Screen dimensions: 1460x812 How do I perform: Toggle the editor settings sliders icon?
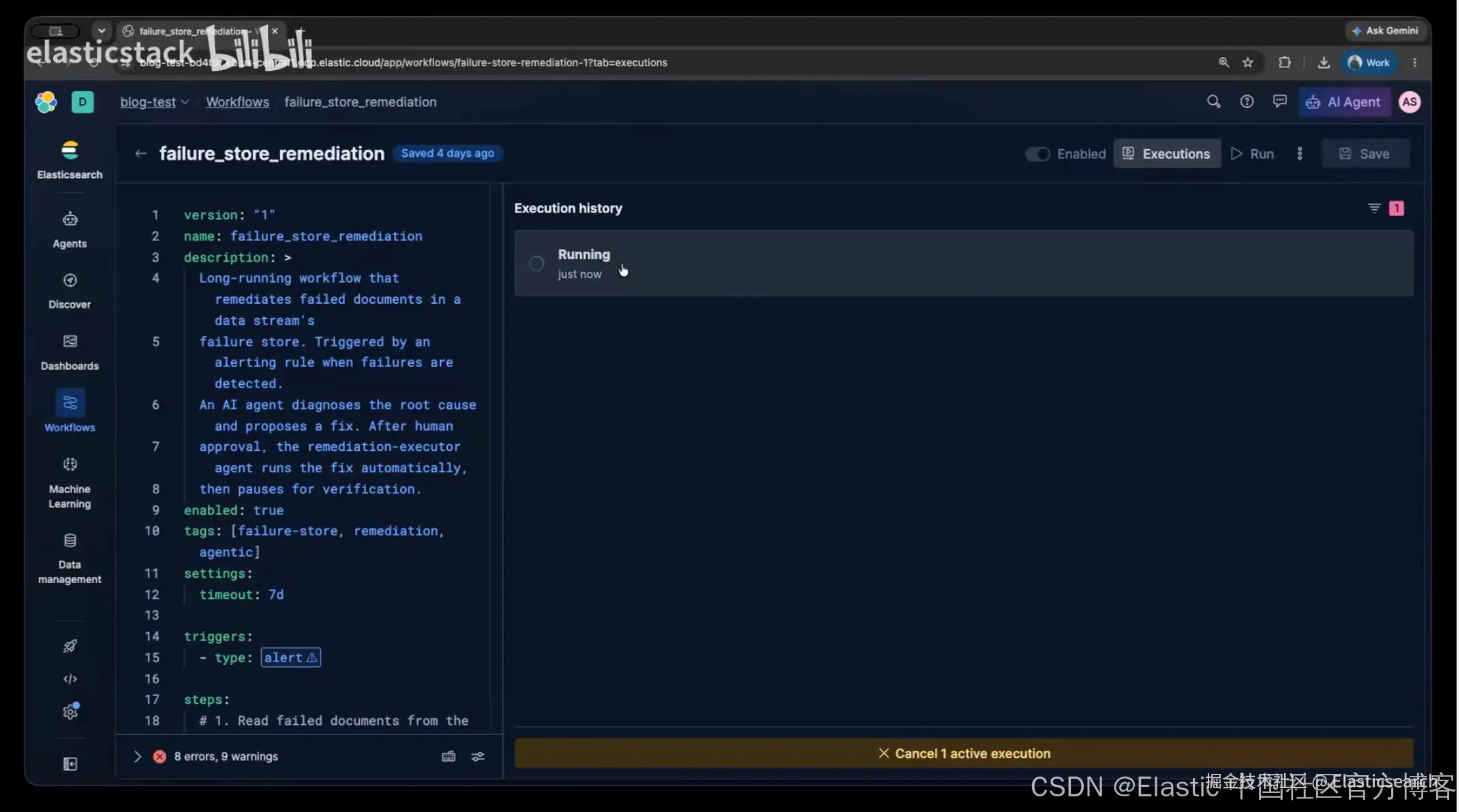478,756
